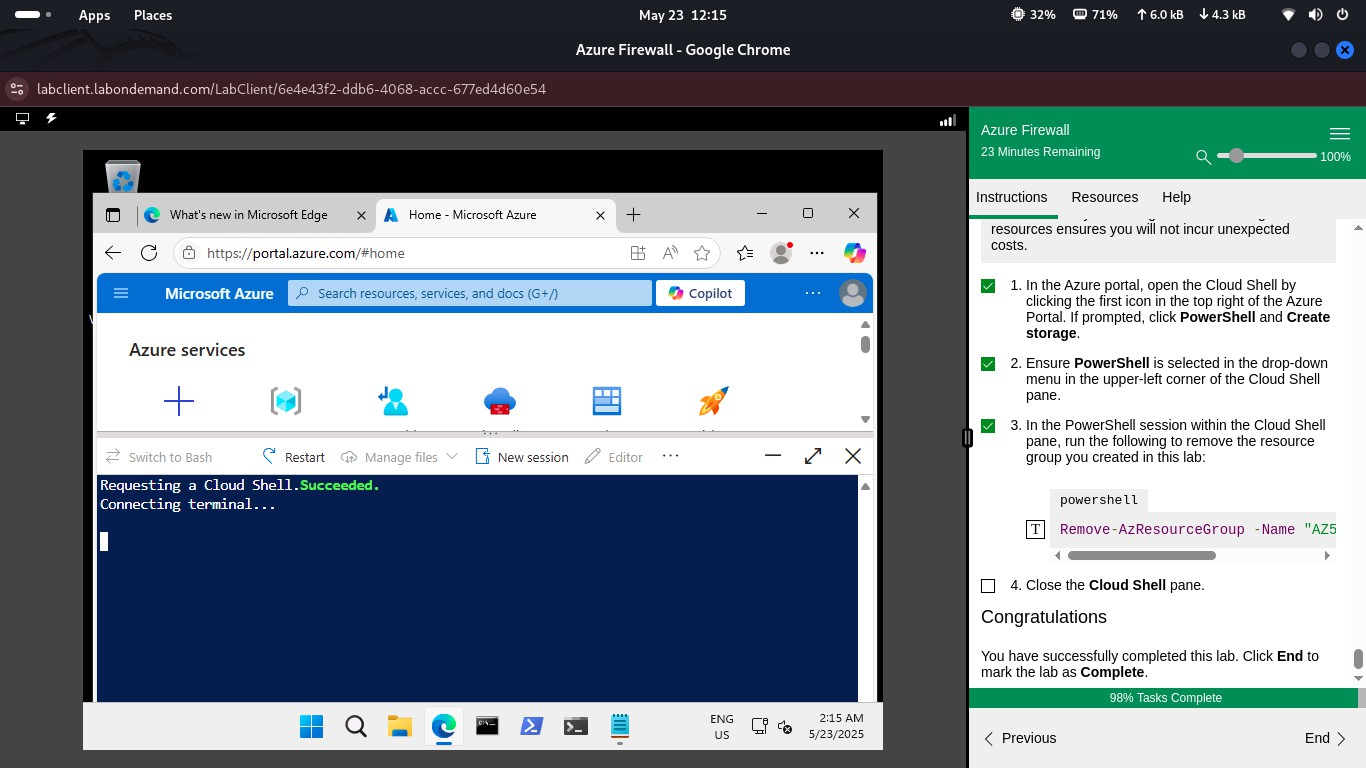Open Notepad from the Windows taskbar

(619, 726)
